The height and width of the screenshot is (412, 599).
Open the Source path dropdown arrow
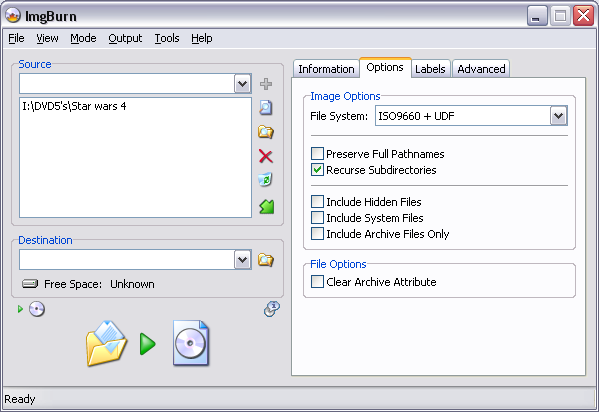243,84
